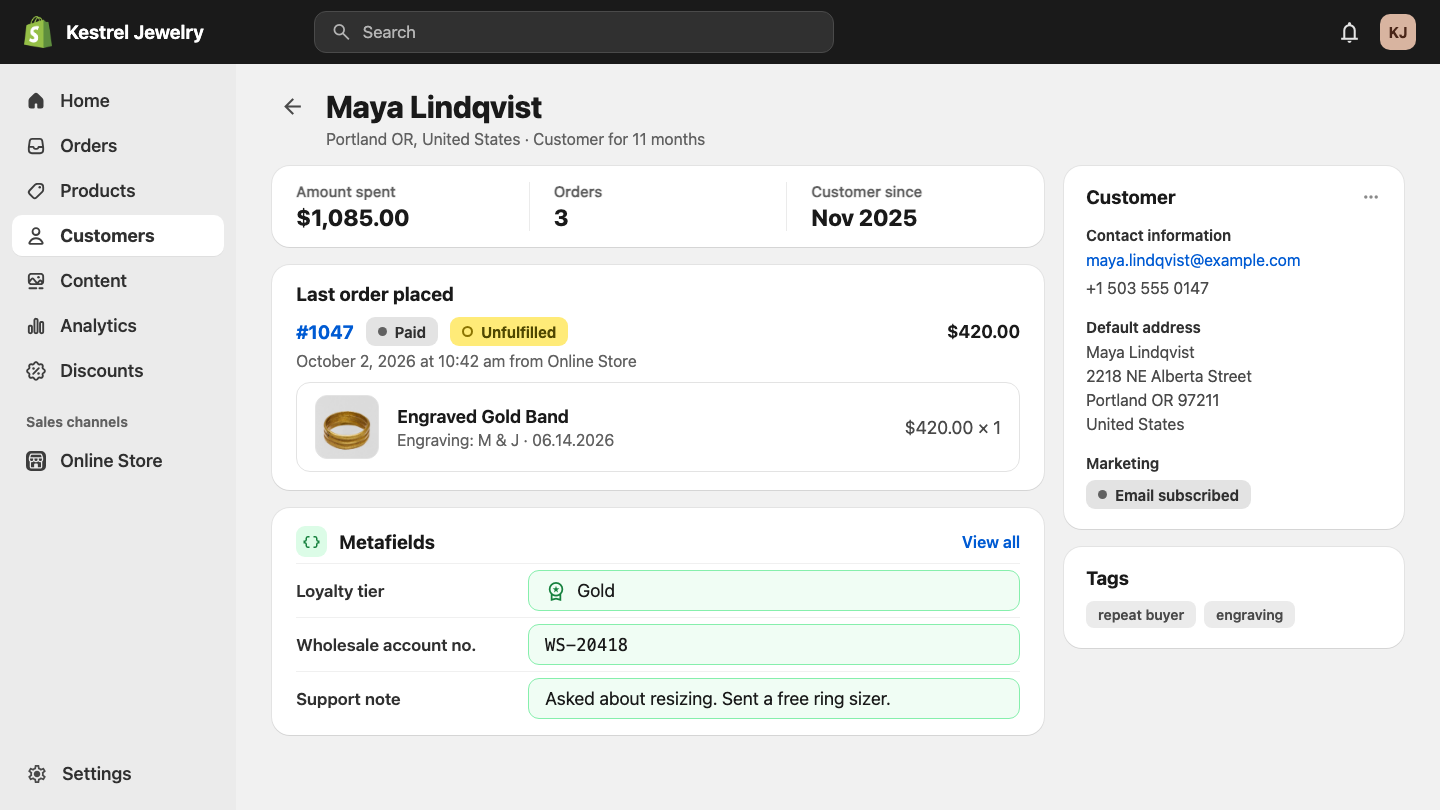The width and height of the screenshot is (1440, 810).
Task: Click the Search field in top bar
Action: 574,32
